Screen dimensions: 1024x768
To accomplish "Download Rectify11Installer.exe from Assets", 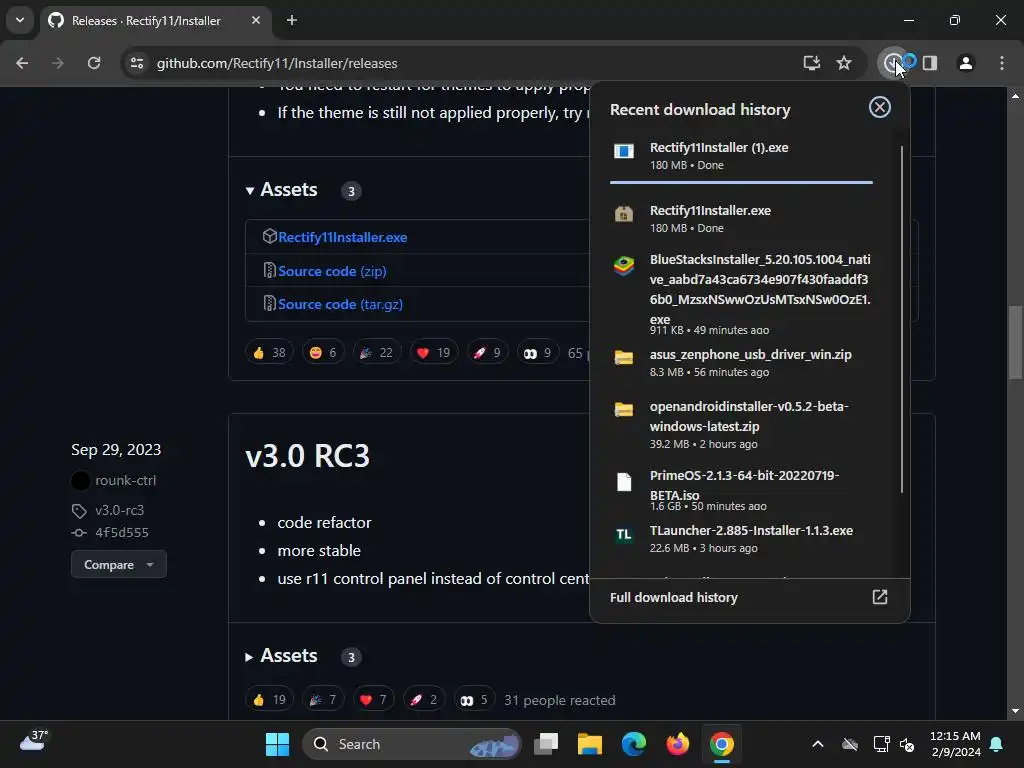I will 342,237.
